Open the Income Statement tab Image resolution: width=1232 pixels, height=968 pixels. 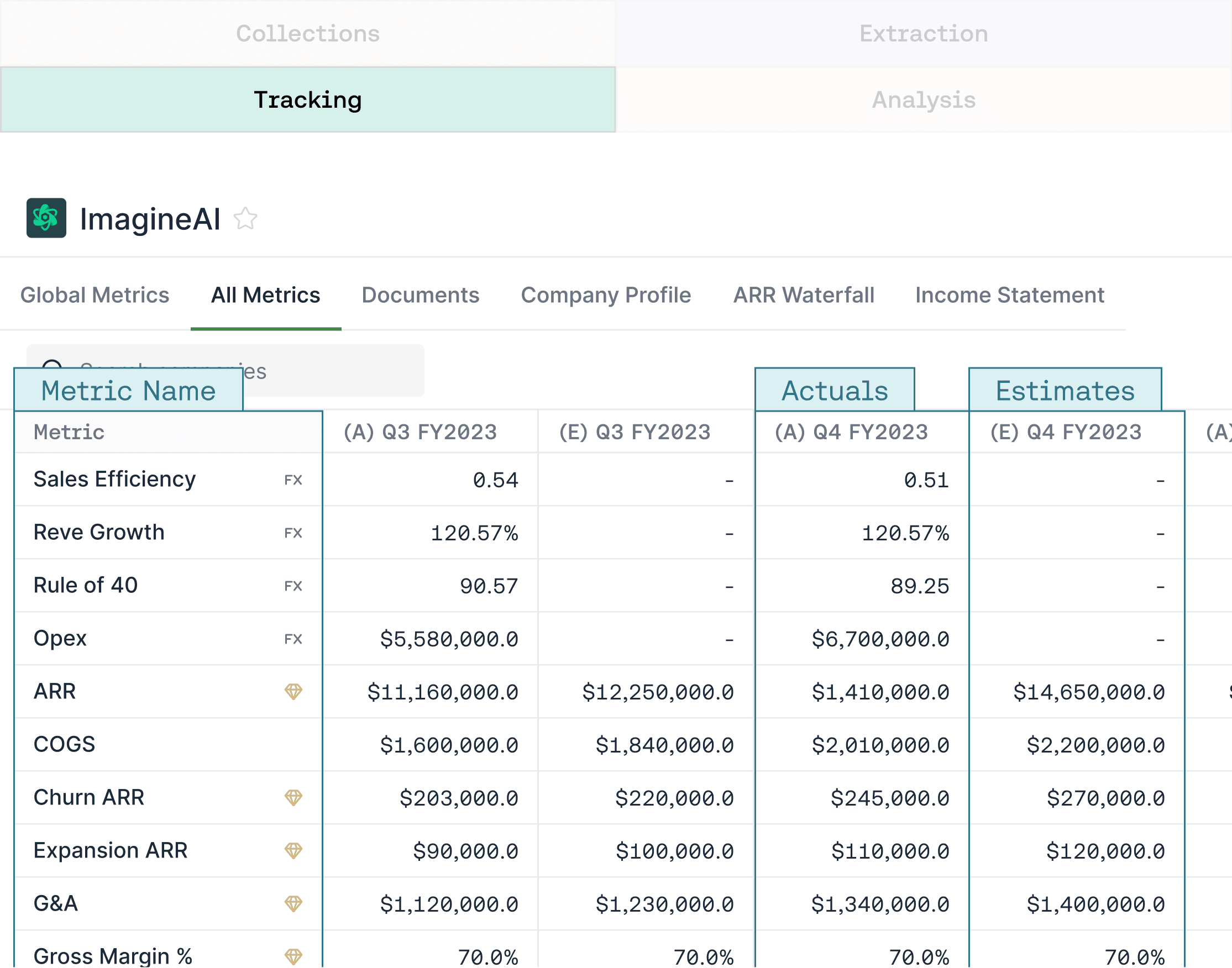click(1009, 295)
